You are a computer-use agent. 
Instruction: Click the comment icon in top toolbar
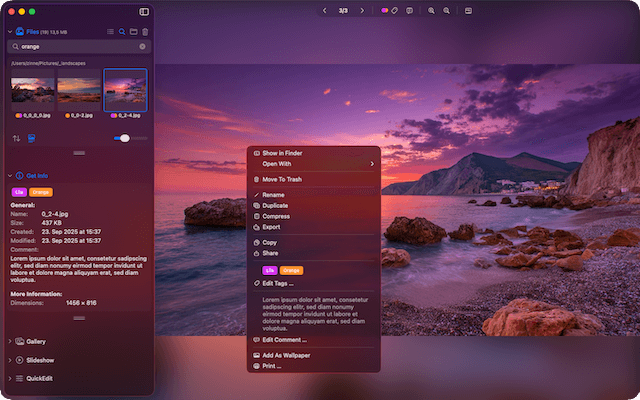pos(409,11)
